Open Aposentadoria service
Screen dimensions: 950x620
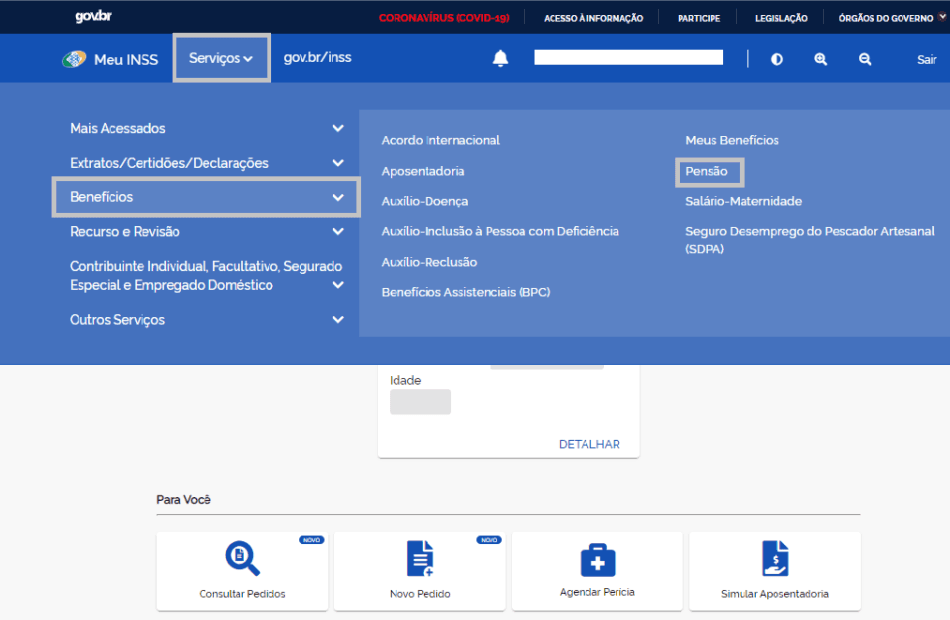[x=423, y=172]
